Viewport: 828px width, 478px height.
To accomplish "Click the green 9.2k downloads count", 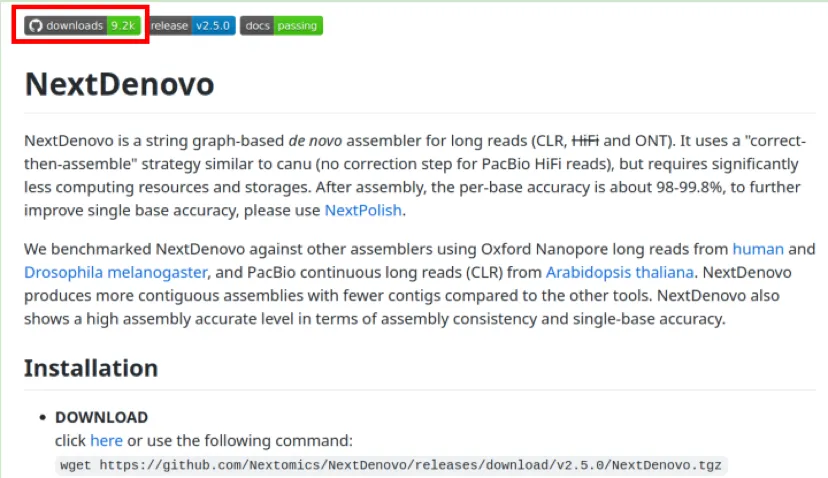I will tap(124, 25).
